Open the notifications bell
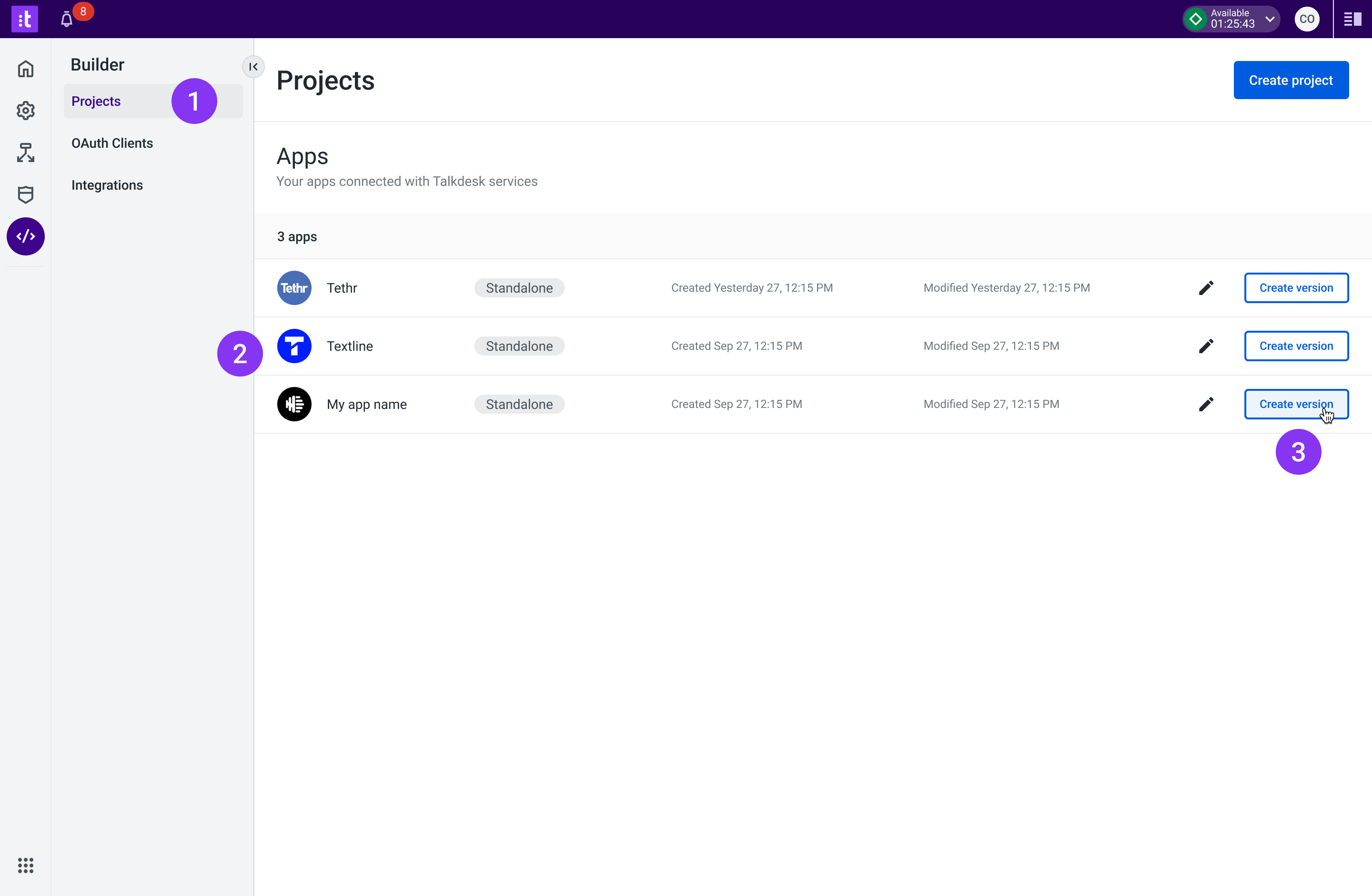Viewport: 1372px width, 896px height. [67, 20]
